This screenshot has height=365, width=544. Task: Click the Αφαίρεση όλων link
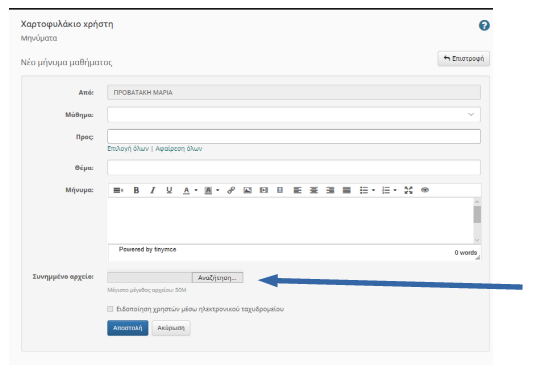click(x=179, y=148)
